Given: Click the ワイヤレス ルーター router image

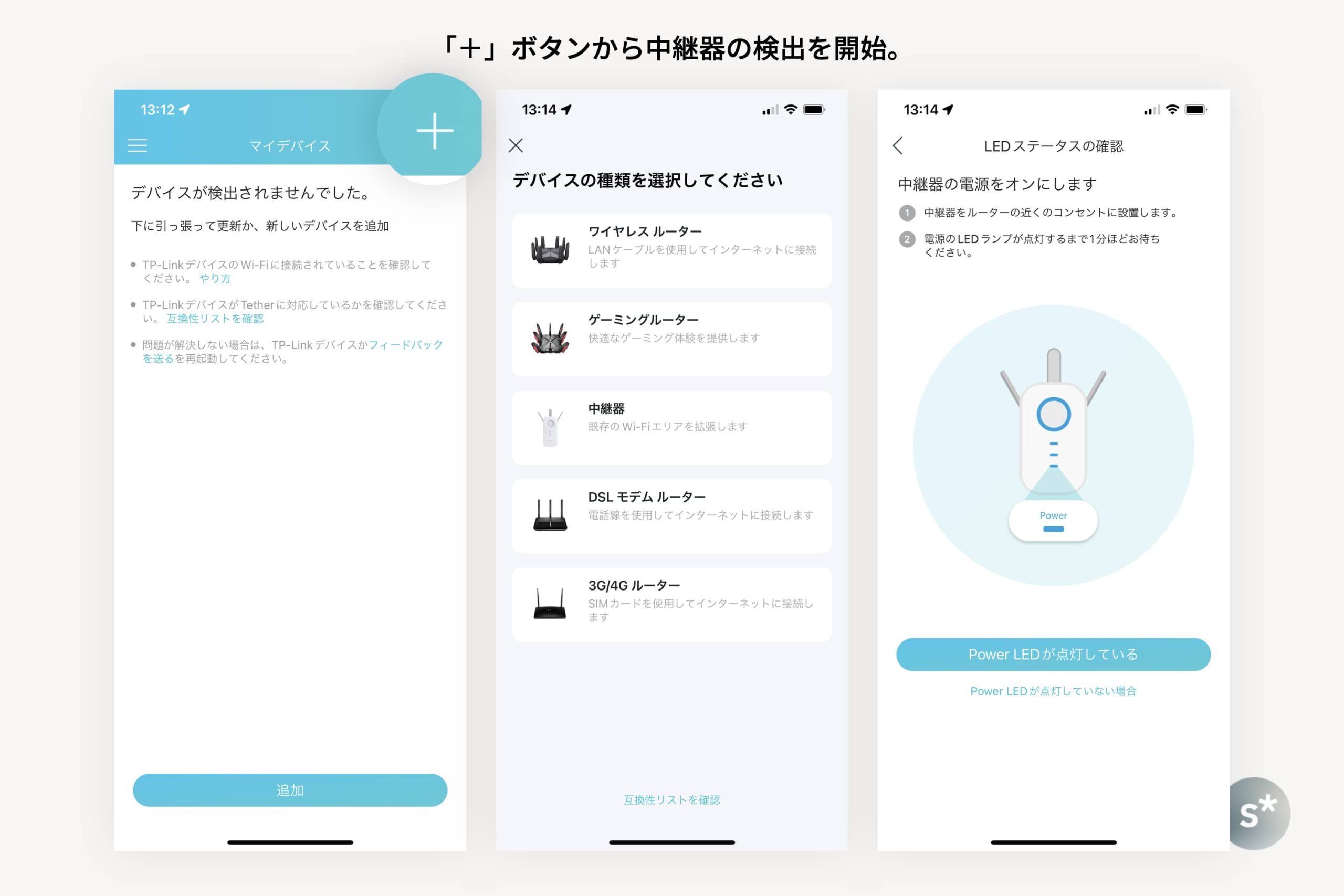Looking at the screenshot, I should tap(550, 250).
